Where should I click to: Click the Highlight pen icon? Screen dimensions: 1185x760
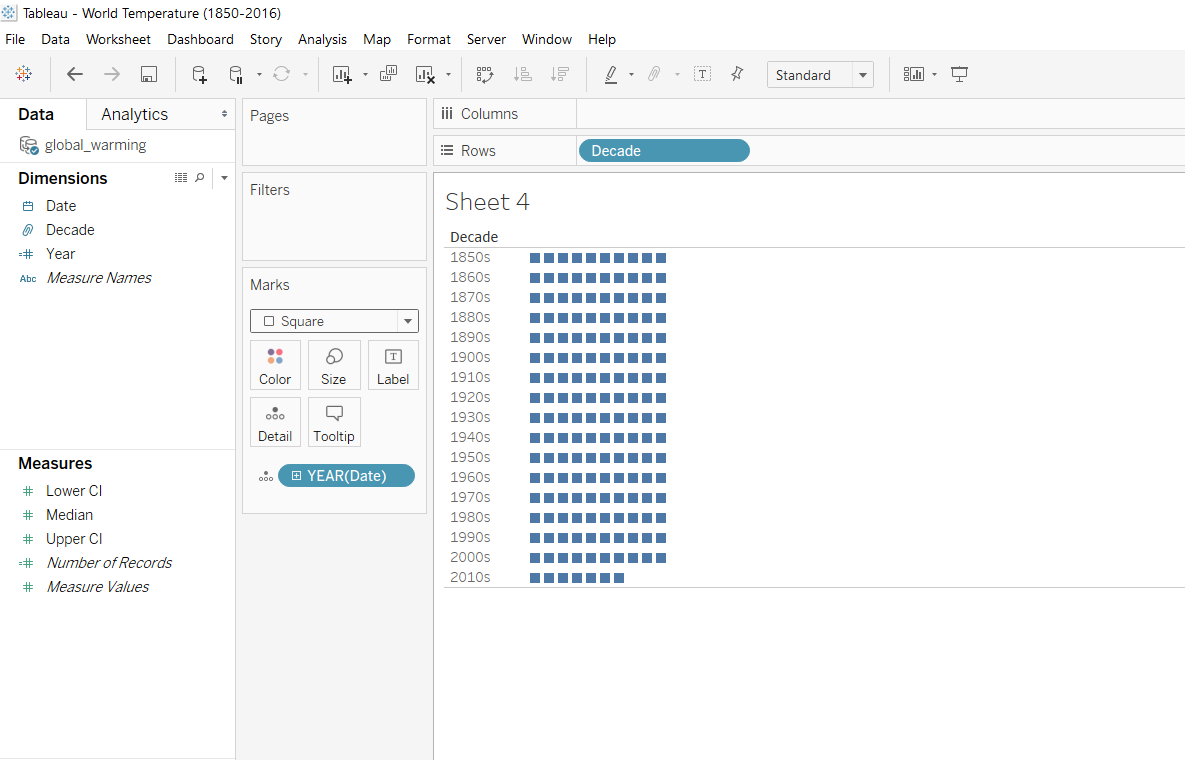(x=611, y=74)
